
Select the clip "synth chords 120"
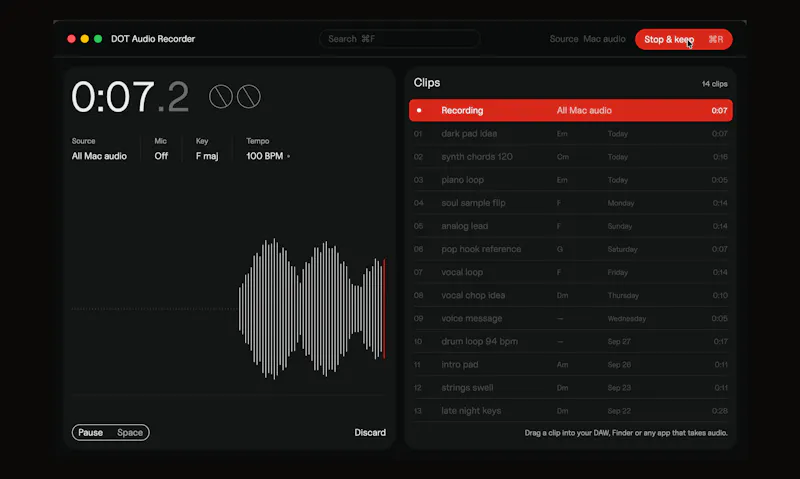tap(570, 157)
